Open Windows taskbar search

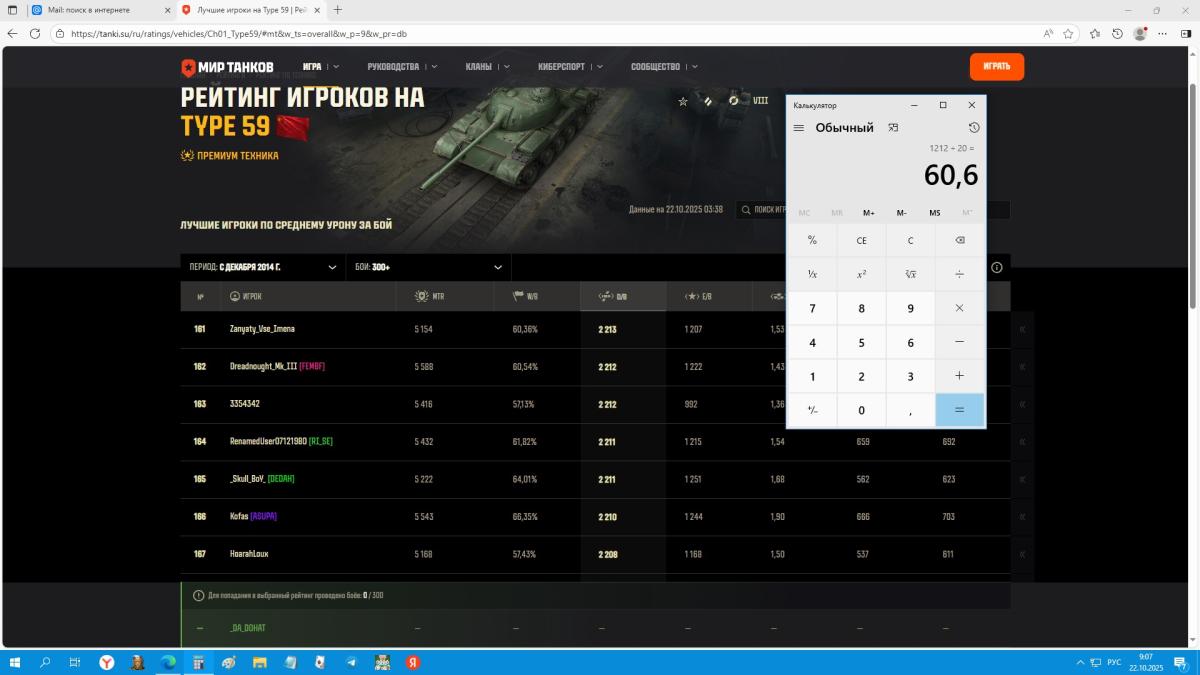point(45,662)
